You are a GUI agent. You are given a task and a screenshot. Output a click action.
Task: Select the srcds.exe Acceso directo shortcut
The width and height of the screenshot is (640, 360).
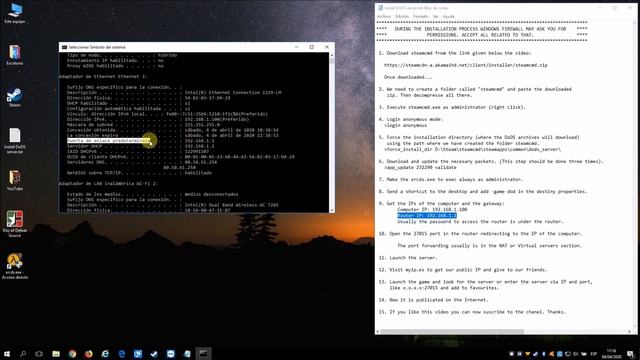(x=15, y=266)
